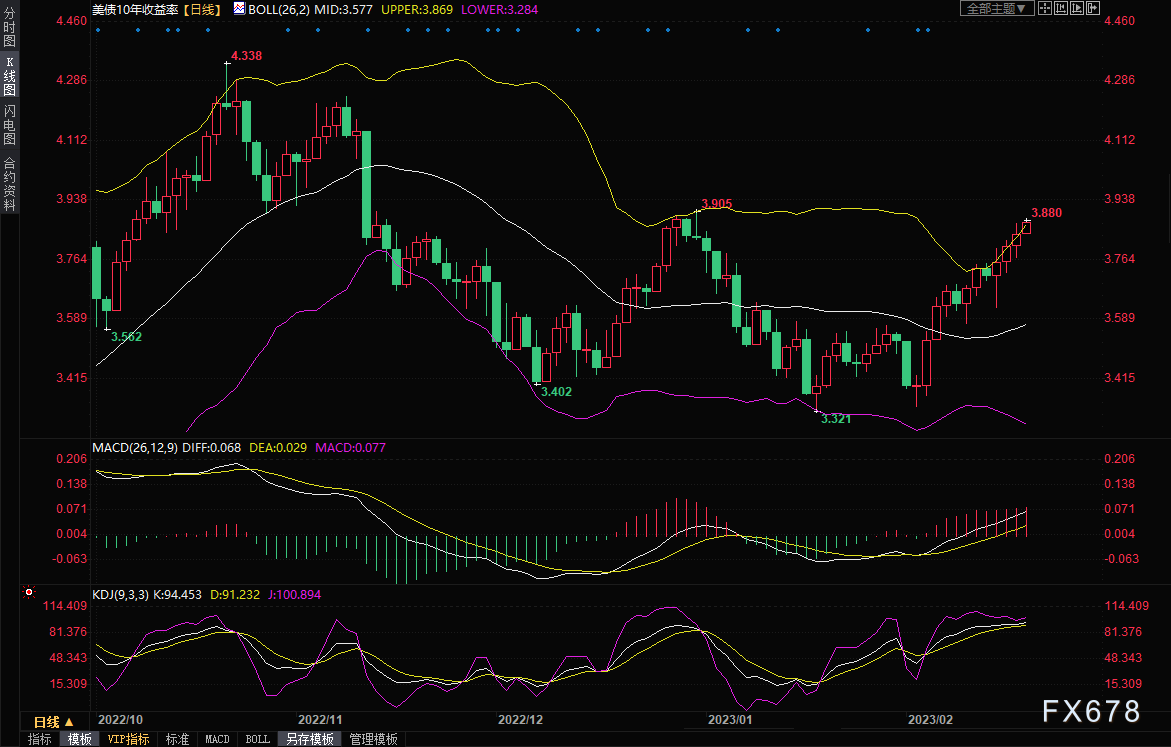Click 另存模板 to save template
The width and height of the screenshot is (1171, 747).
tap(310, 739)
